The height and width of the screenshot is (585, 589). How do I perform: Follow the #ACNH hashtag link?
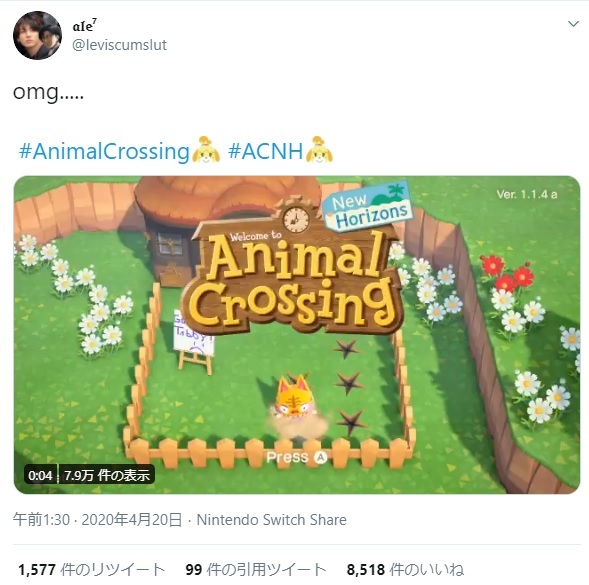(265, 152)
